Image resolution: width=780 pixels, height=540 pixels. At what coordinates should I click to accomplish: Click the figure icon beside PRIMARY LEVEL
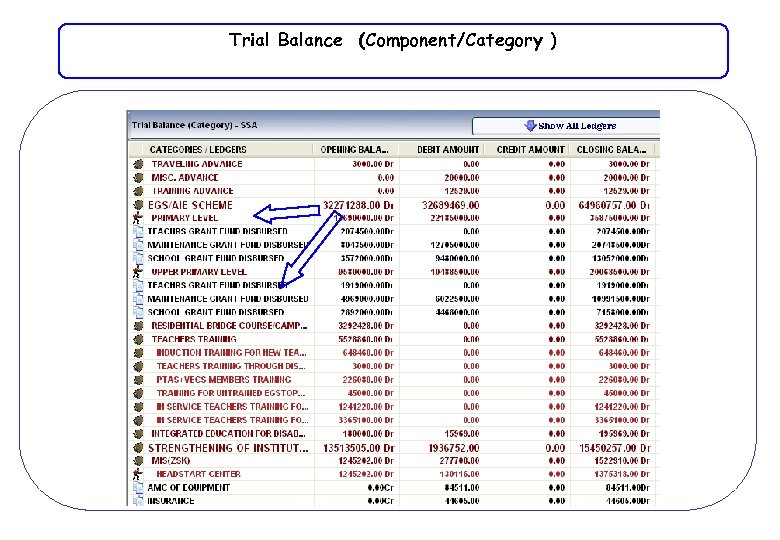pyautogui.click(x=138, y=218)
